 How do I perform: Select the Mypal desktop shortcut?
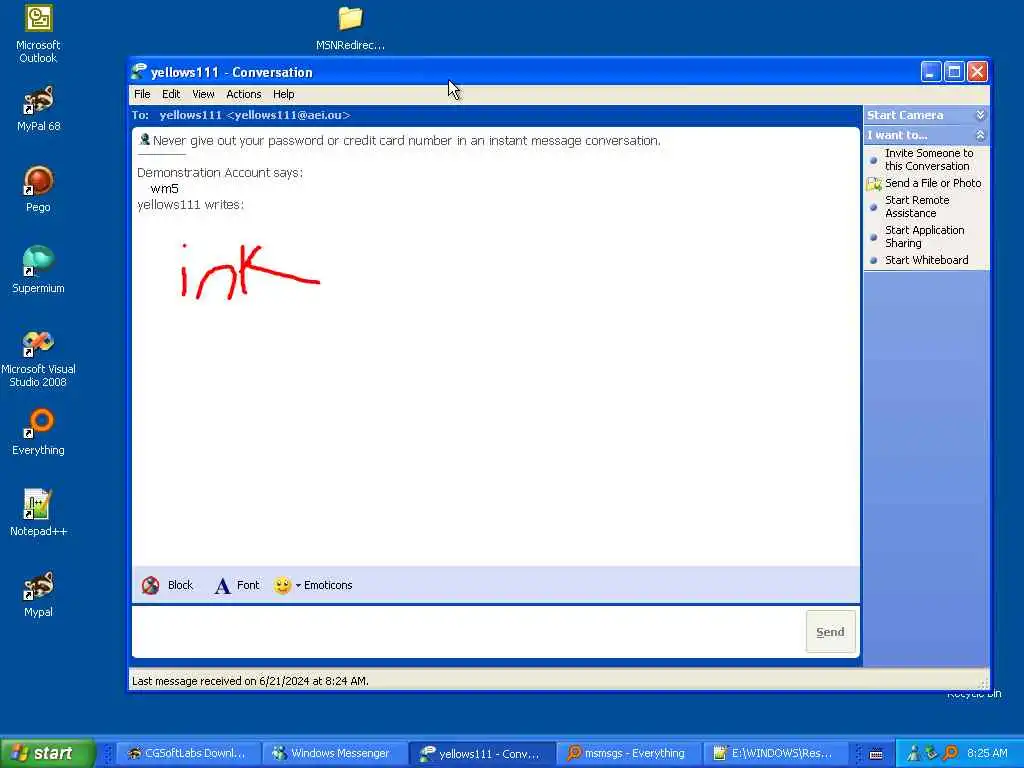click(x=38, y=594)
